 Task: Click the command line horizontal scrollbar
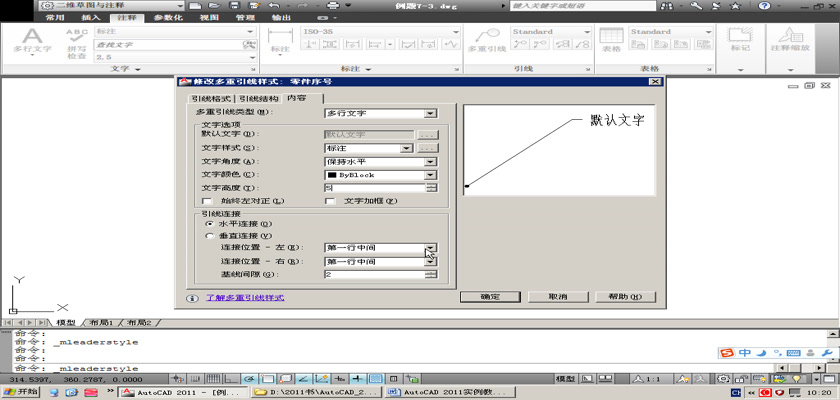click(801, 368)
